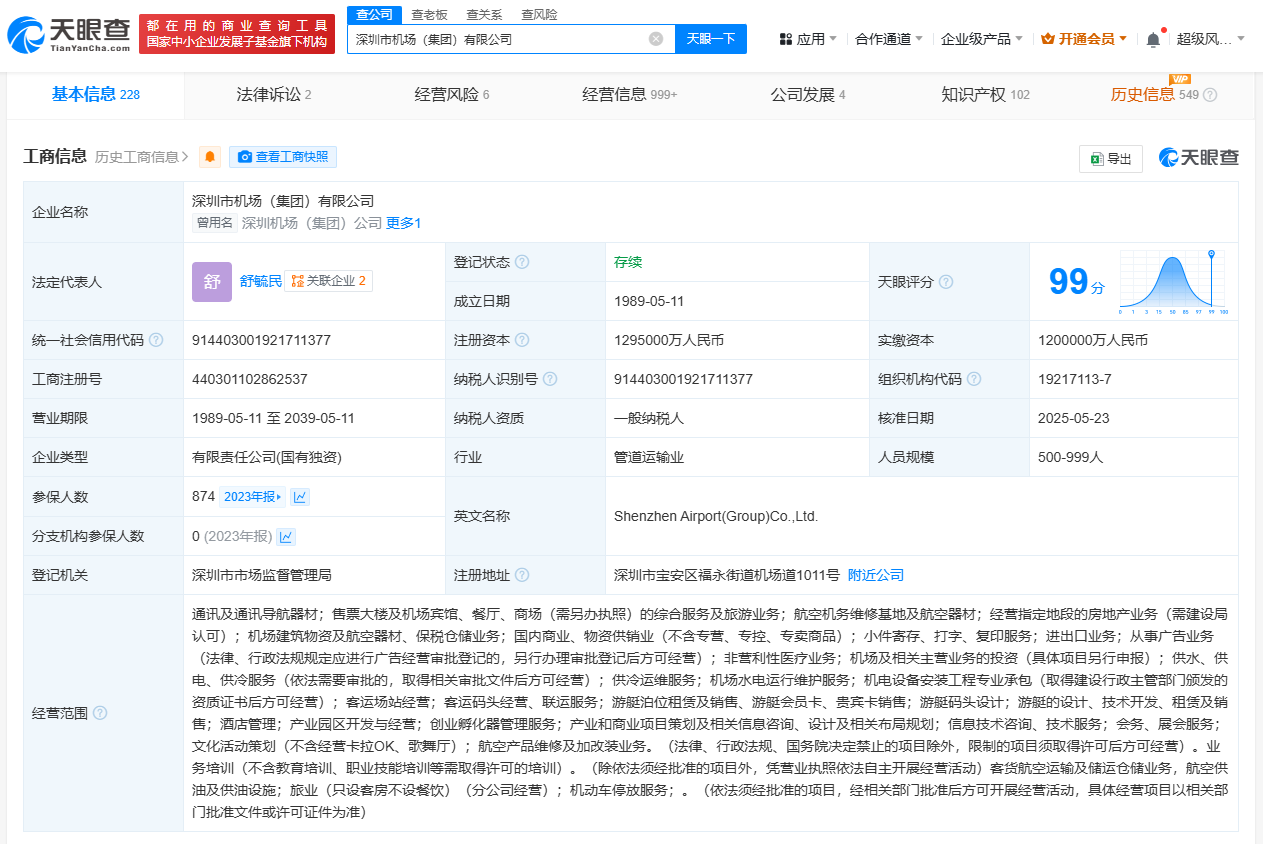Click the 导出 export button
This screenshot has height=844, width=1263.
(1110, 158)
